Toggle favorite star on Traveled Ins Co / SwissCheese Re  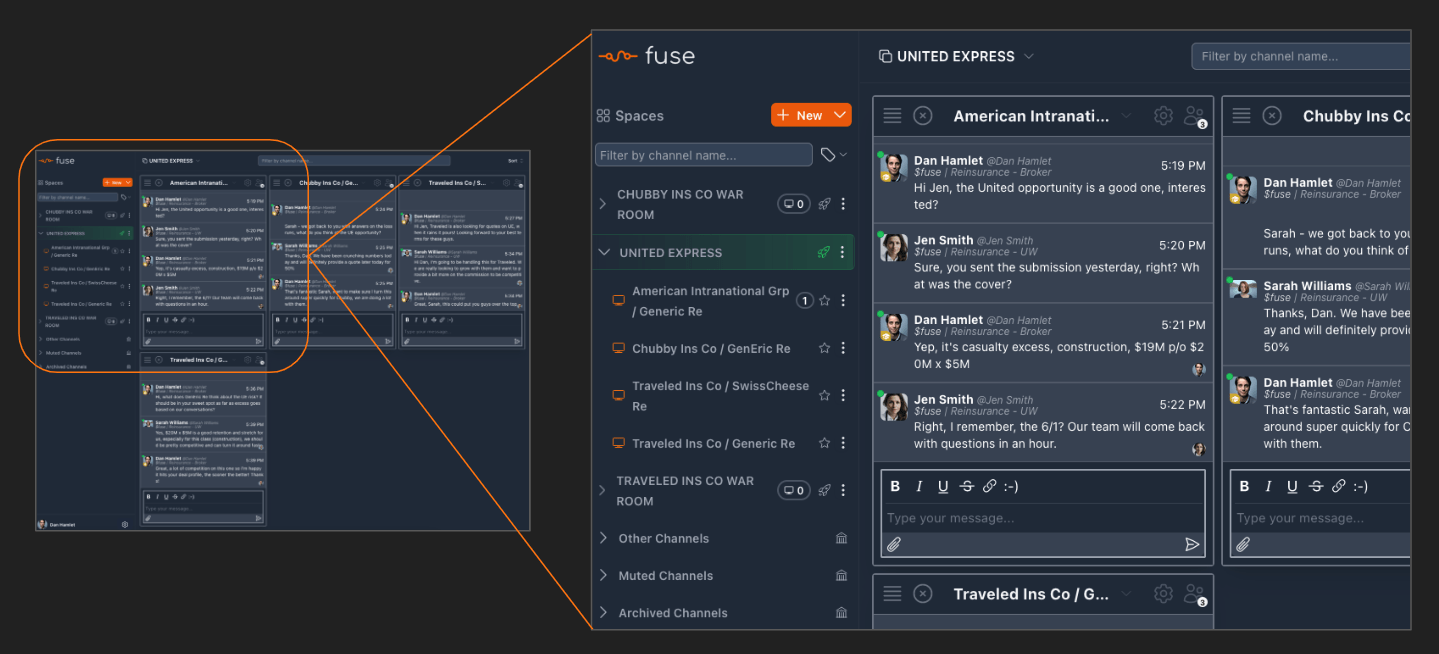(824, 395)
